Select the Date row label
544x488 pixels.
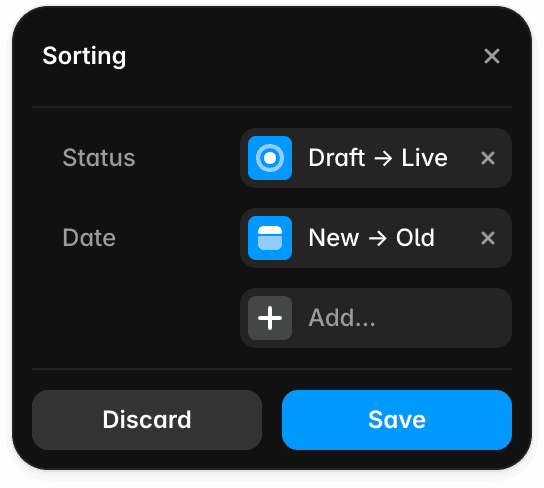(x=89, y=238)
